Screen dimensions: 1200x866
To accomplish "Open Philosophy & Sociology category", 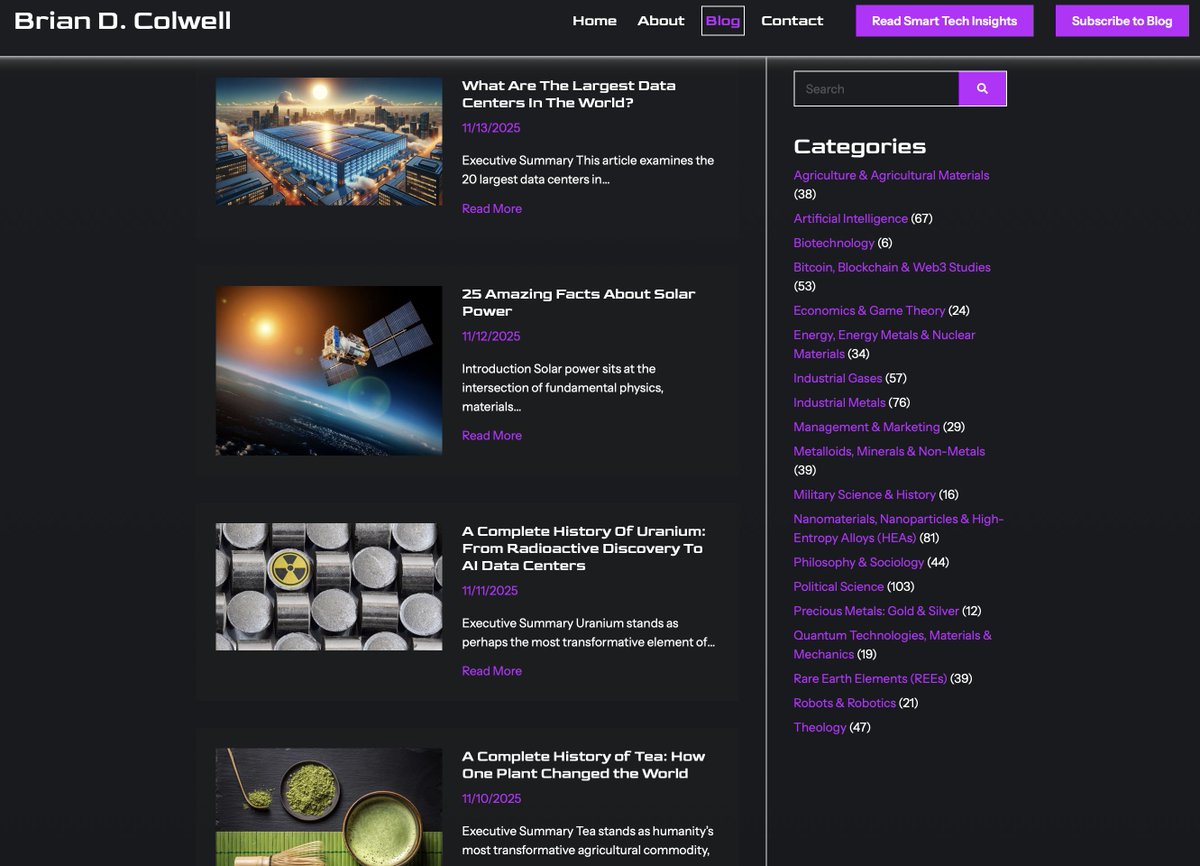I will 858,563.
